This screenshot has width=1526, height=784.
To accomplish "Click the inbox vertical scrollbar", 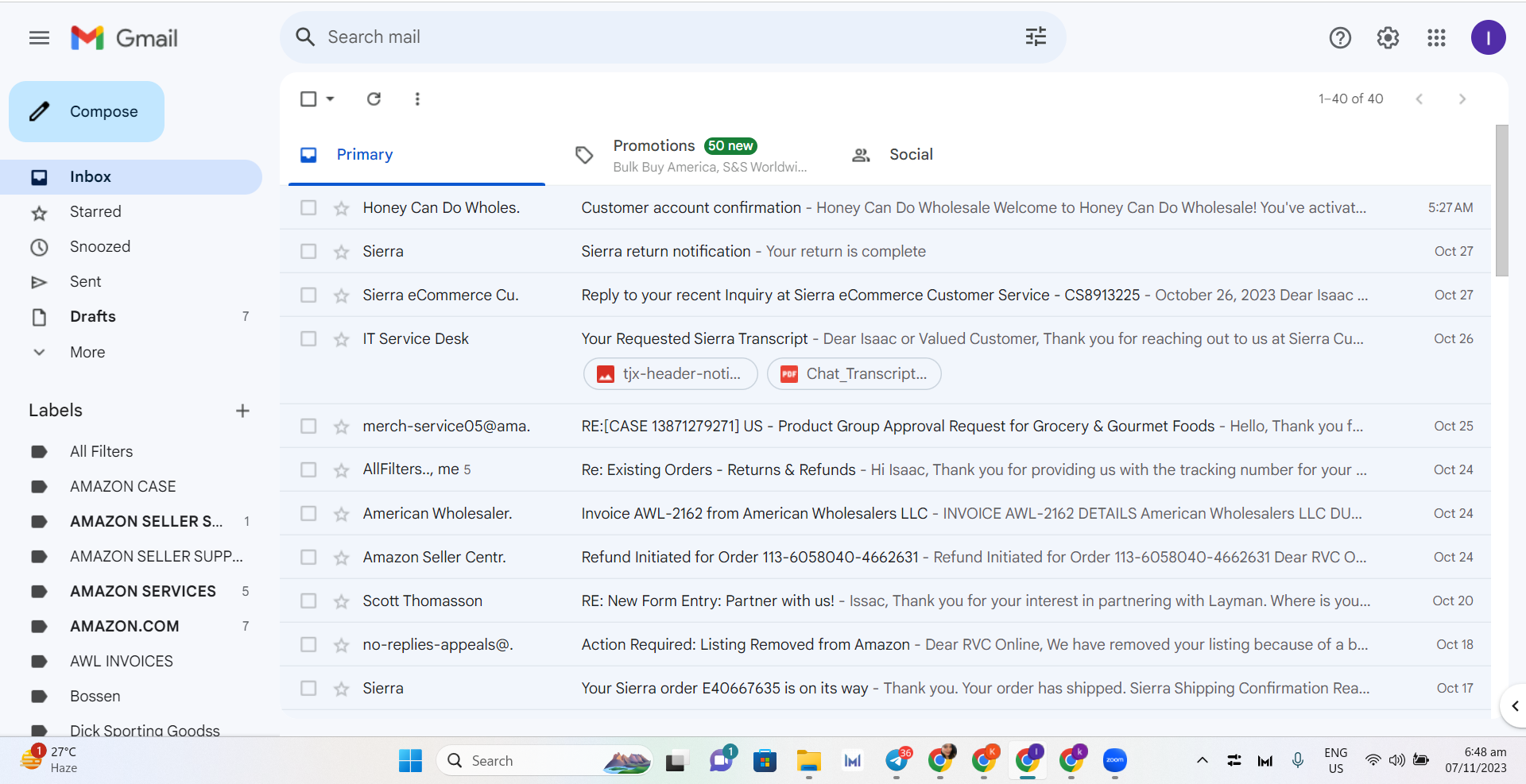I will coord(1501,201).
